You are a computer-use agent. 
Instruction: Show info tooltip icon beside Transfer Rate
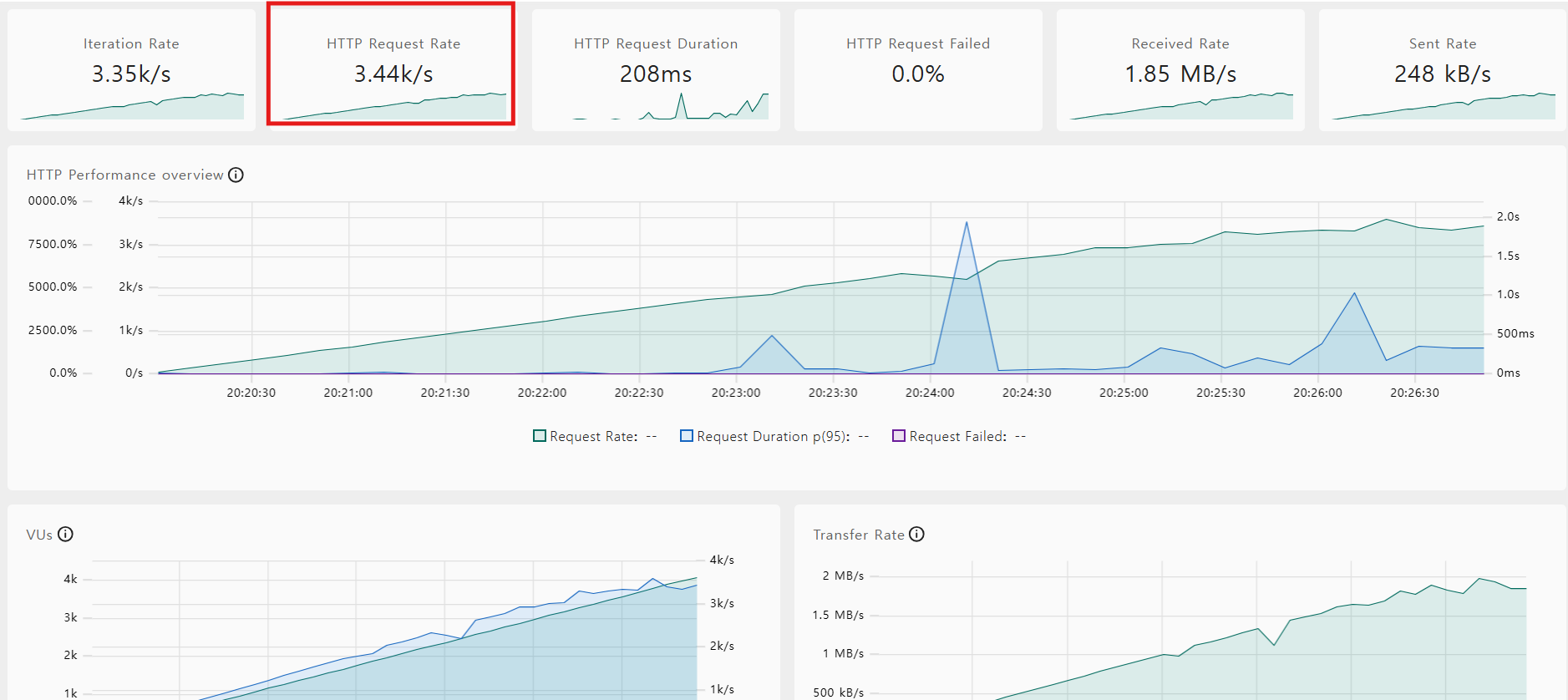[x=916, y=535]
